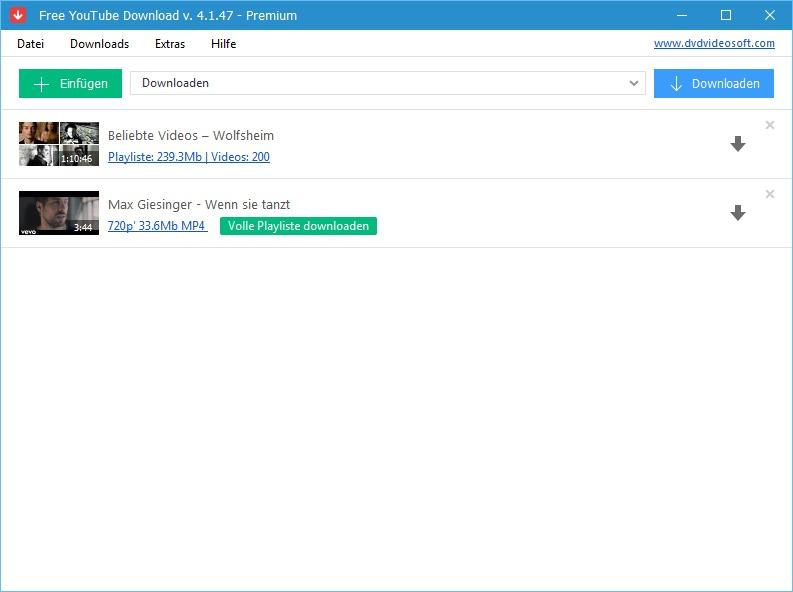
Task: Open the Extras menu
Action: [x=170, y=44]
